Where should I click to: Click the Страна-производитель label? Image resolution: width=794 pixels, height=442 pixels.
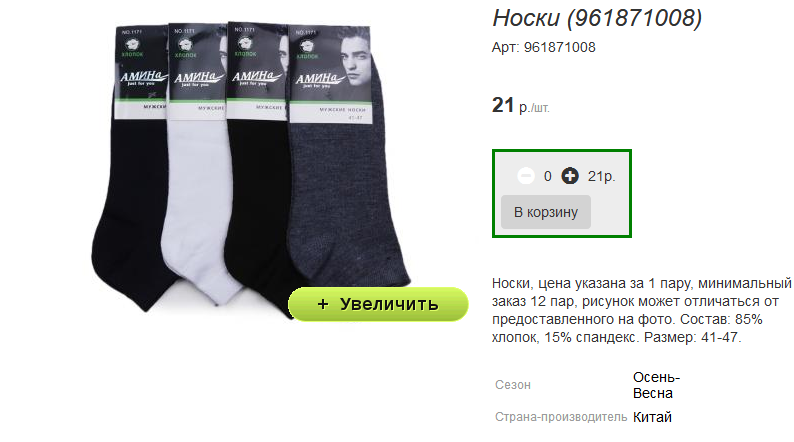pos(561,417)
